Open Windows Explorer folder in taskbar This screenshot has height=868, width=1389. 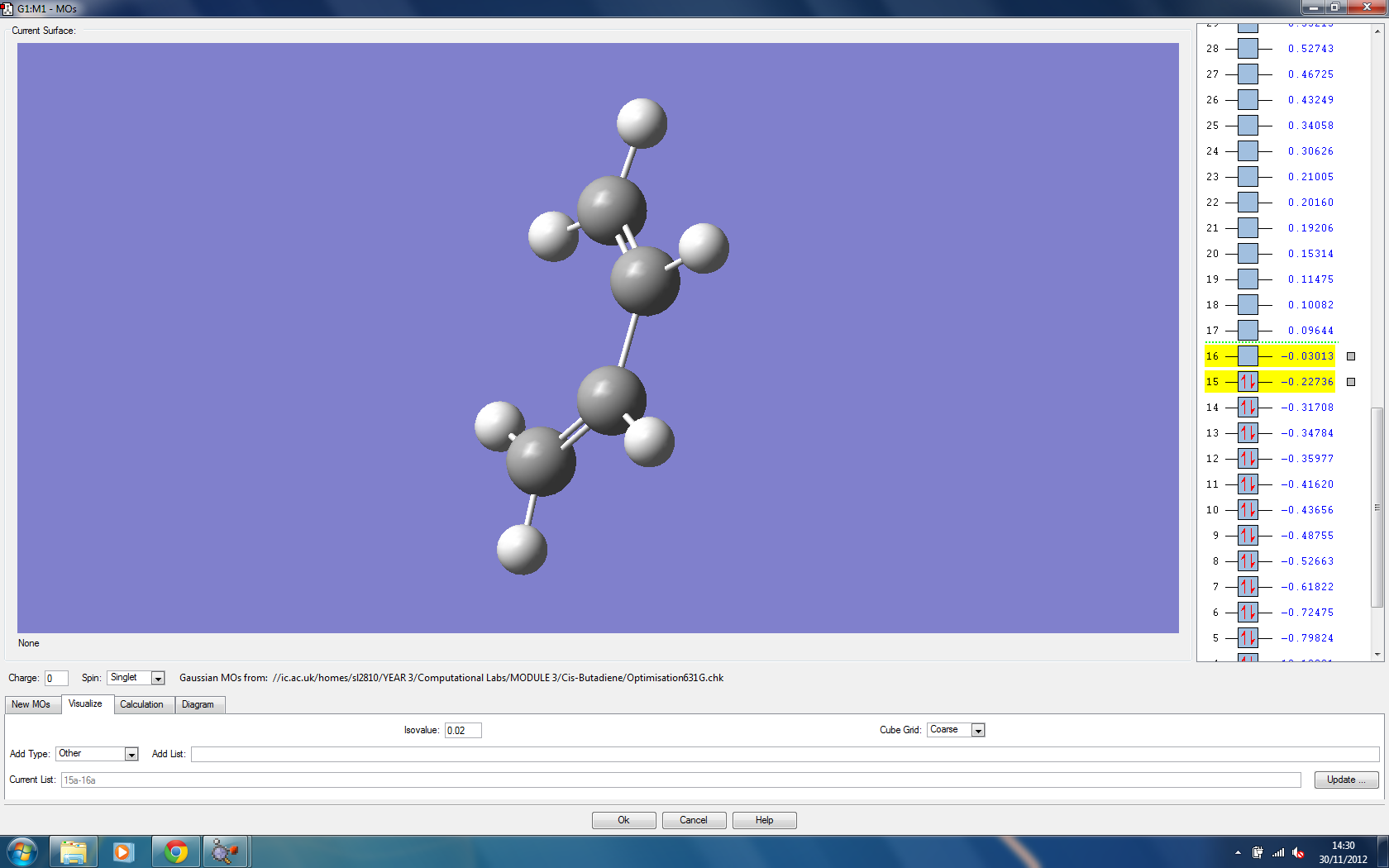tap(74, 851)
